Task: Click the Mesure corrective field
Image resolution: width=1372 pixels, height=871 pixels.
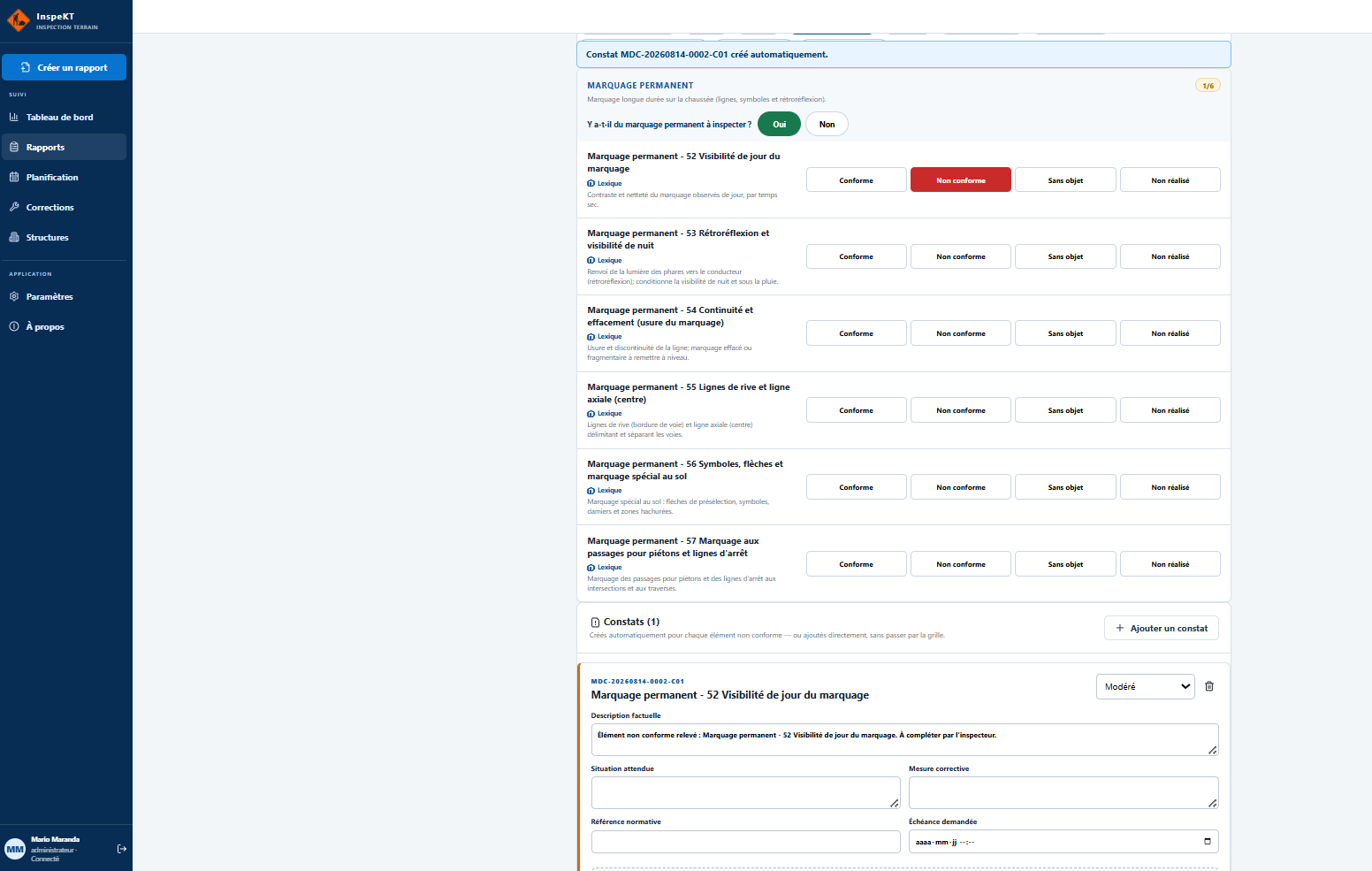Action: [1063, 792]
